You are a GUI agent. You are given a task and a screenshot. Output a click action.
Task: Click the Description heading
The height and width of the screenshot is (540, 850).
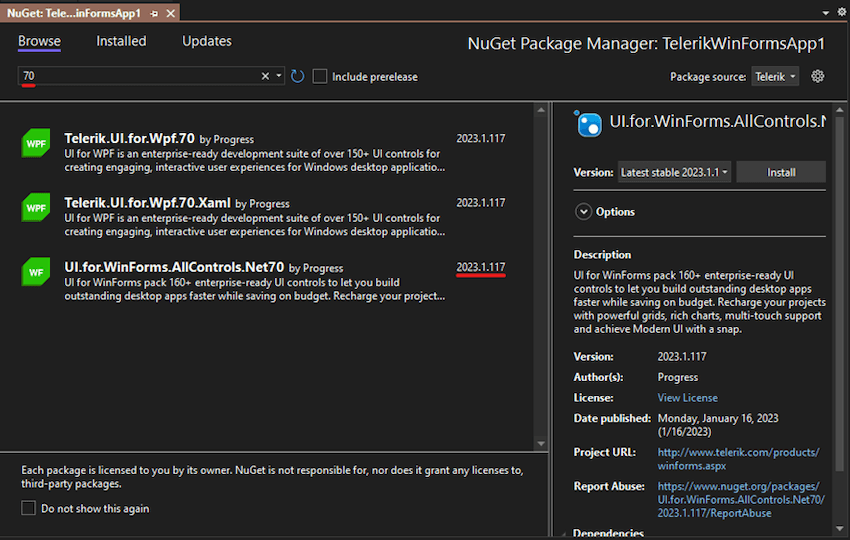coord(602,254)
